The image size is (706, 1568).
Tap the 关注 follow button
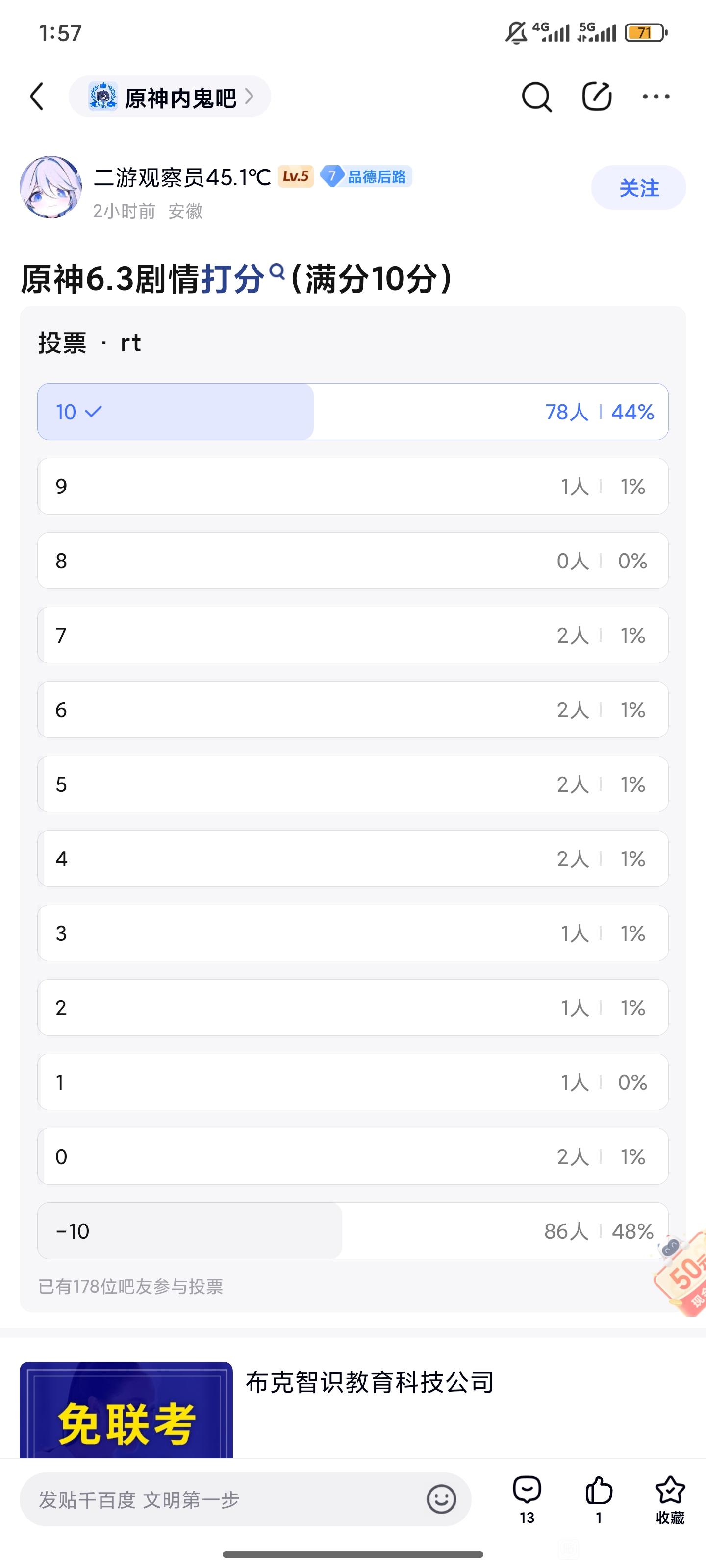click(638, 188)
